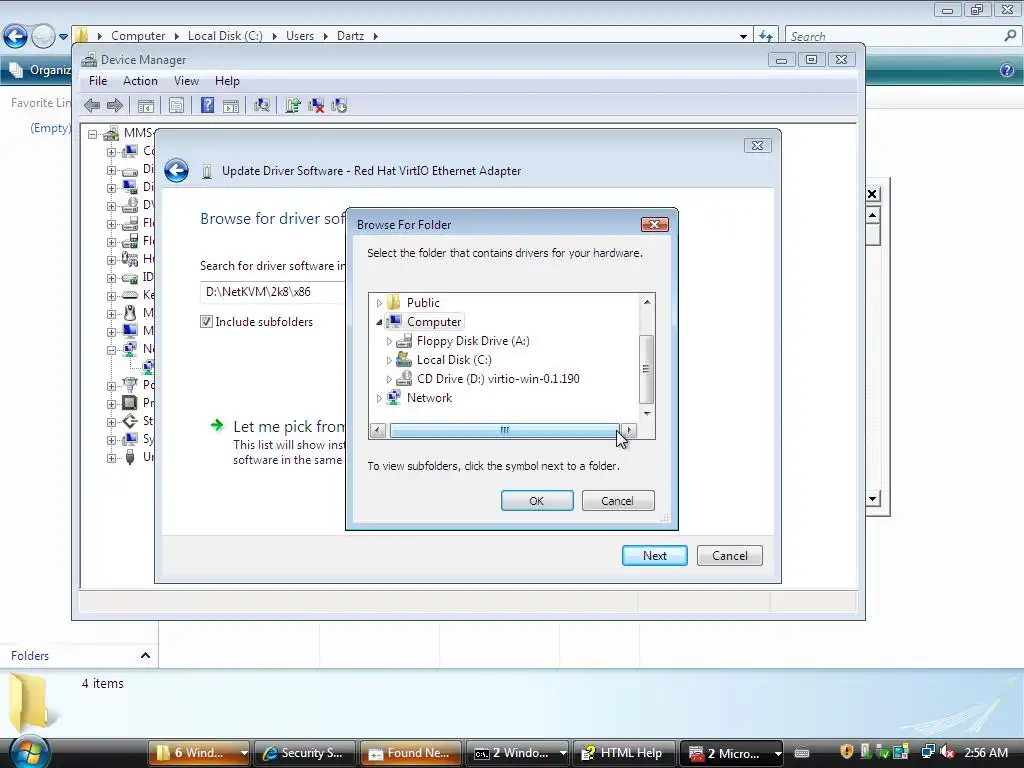
Task: Click the blue Help question mark toolbar icon
Action: [x=207, y=105]
